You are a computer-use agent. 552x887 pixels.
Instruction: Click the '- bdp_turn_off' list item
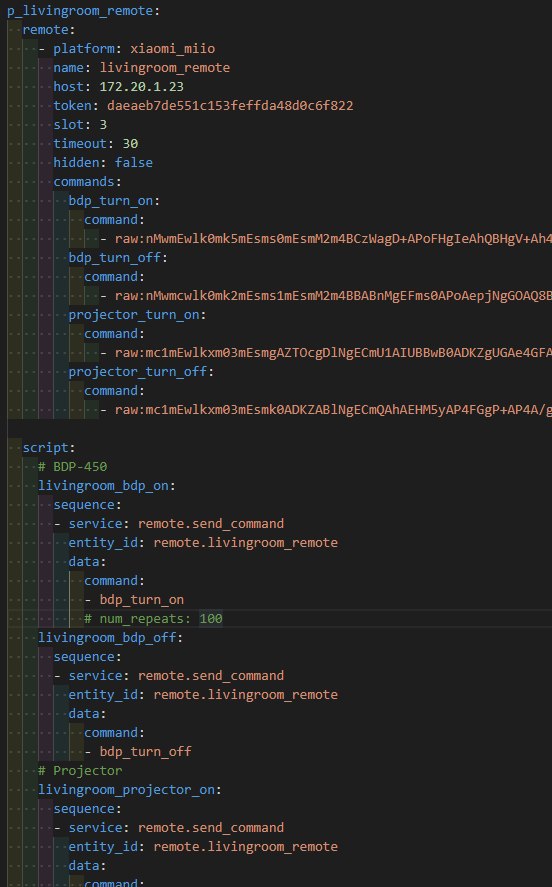tap(138, 752)
